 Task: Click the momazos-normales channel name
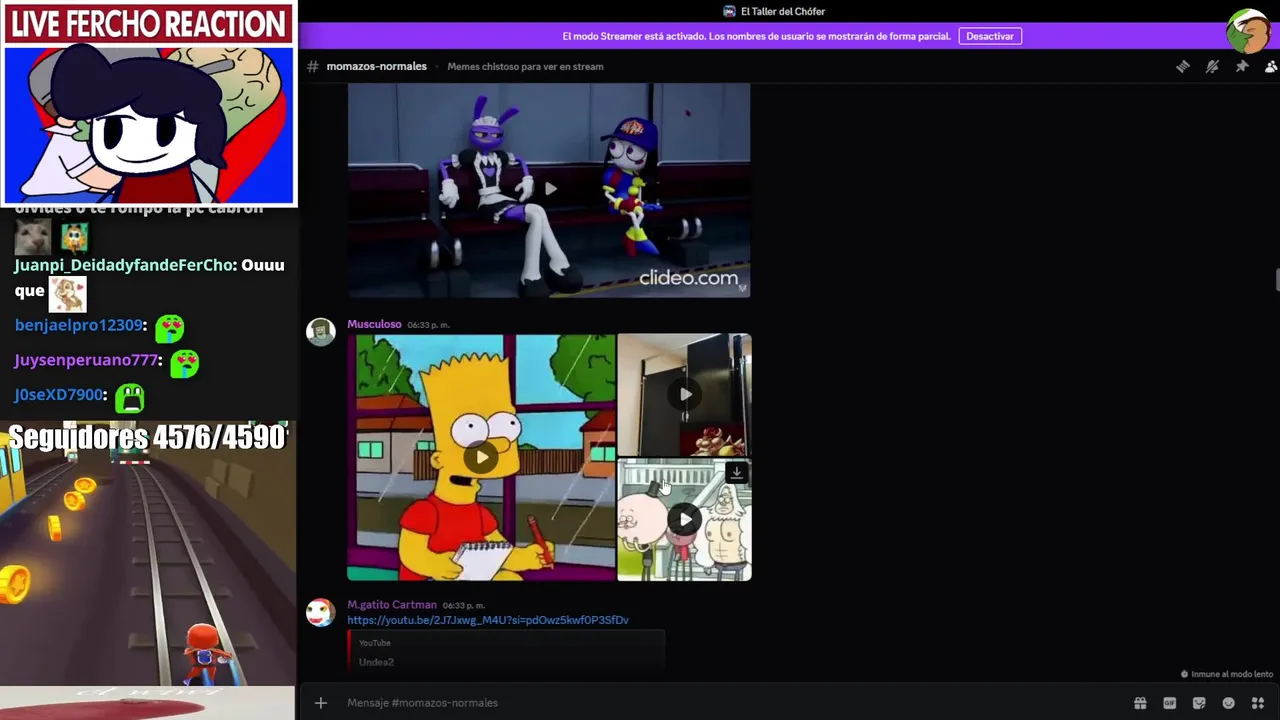(x=376, y=66)
